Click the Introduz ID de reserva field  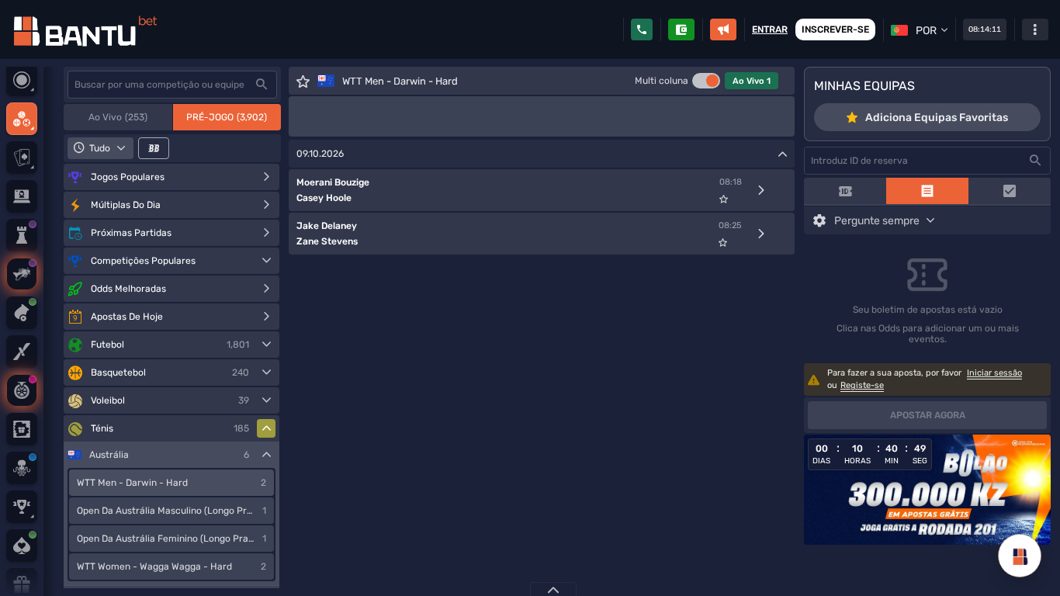click(927, 160)
